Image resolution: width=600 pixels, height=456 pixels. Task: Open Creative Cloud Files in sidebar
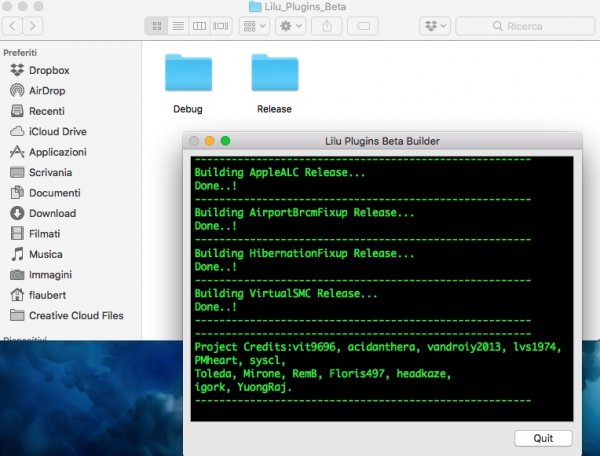[75, 315]
